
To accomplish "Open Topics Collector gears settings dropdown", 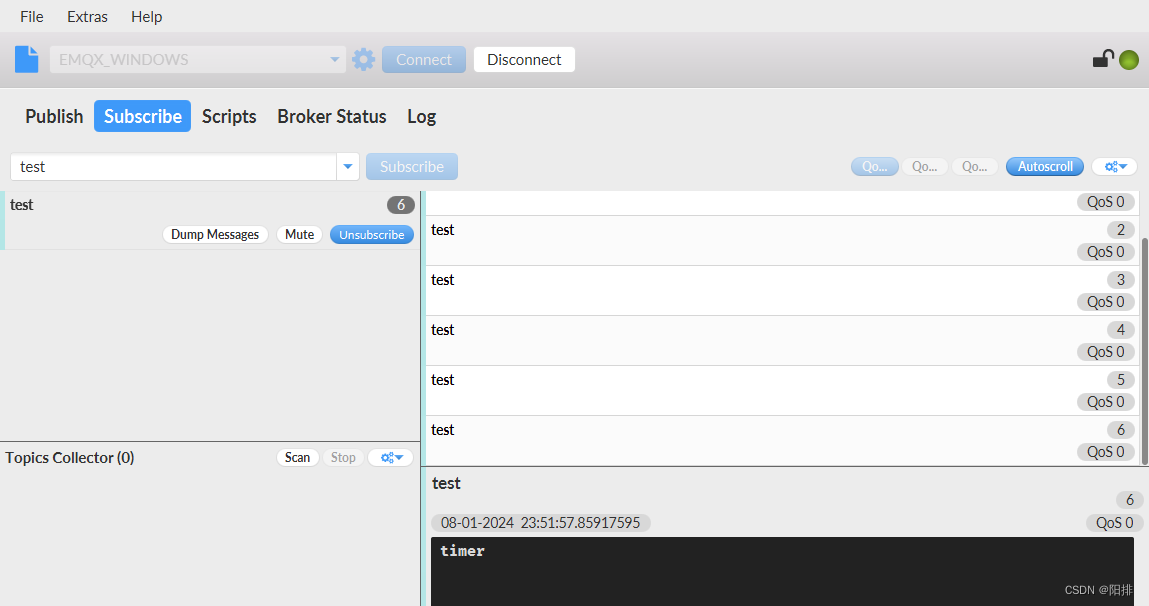I will pyautogui.click(x=391, y=457).
